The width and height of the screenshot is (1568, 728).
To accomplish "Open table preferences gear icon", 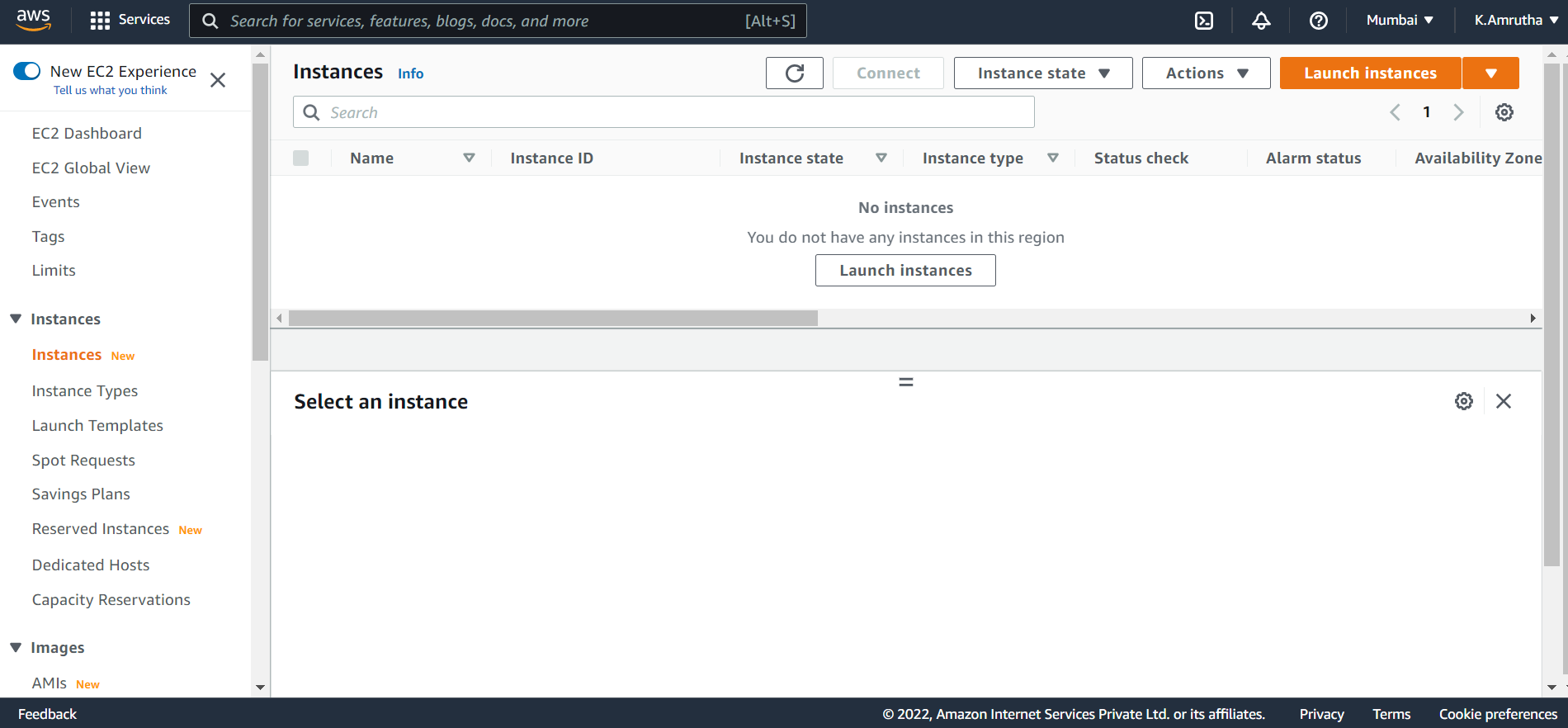I will pyautogui.click(x=1504, y=112).
